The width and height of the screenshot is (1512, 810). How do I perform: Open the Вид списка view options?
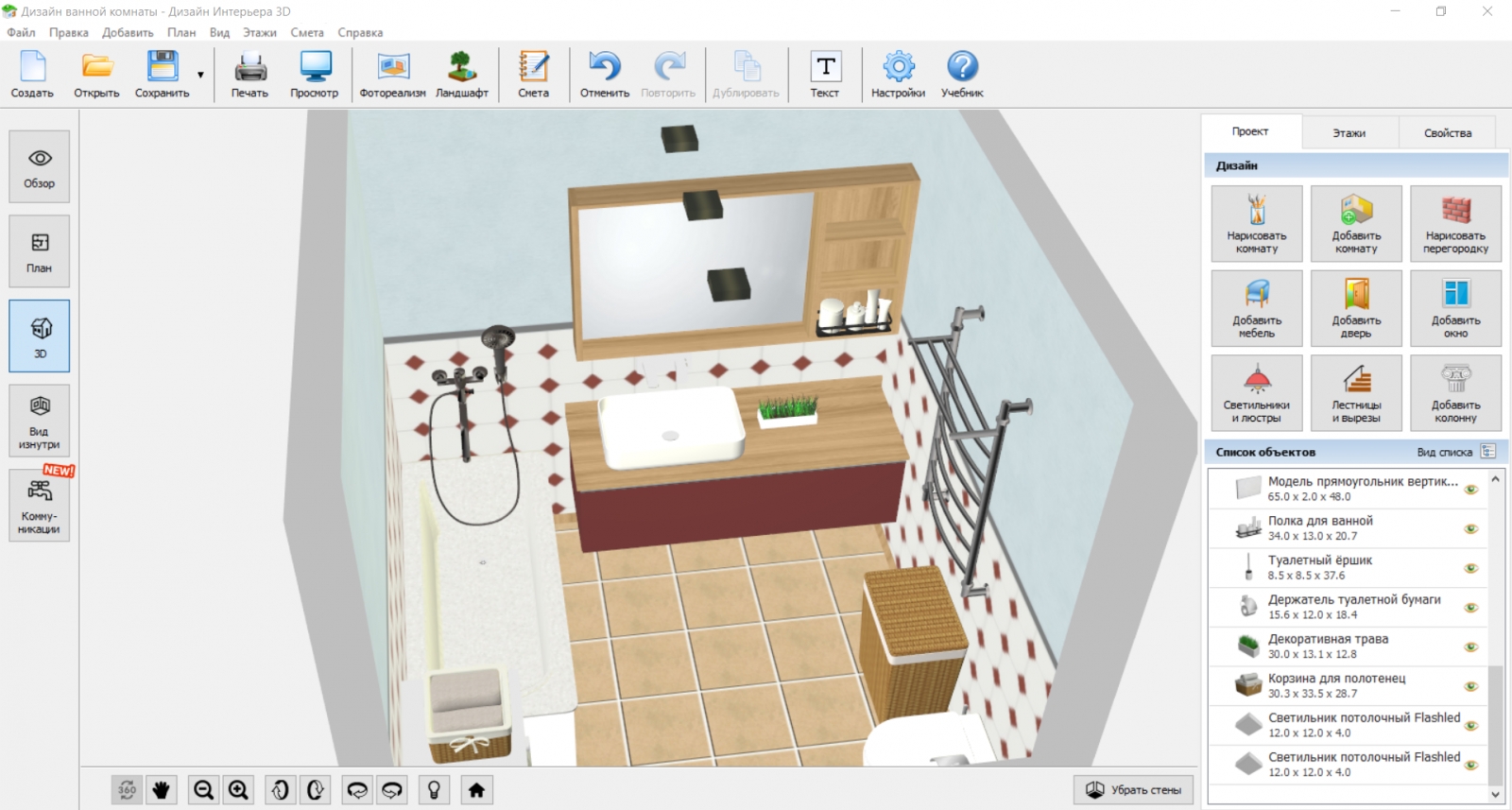click(1488, 452)
